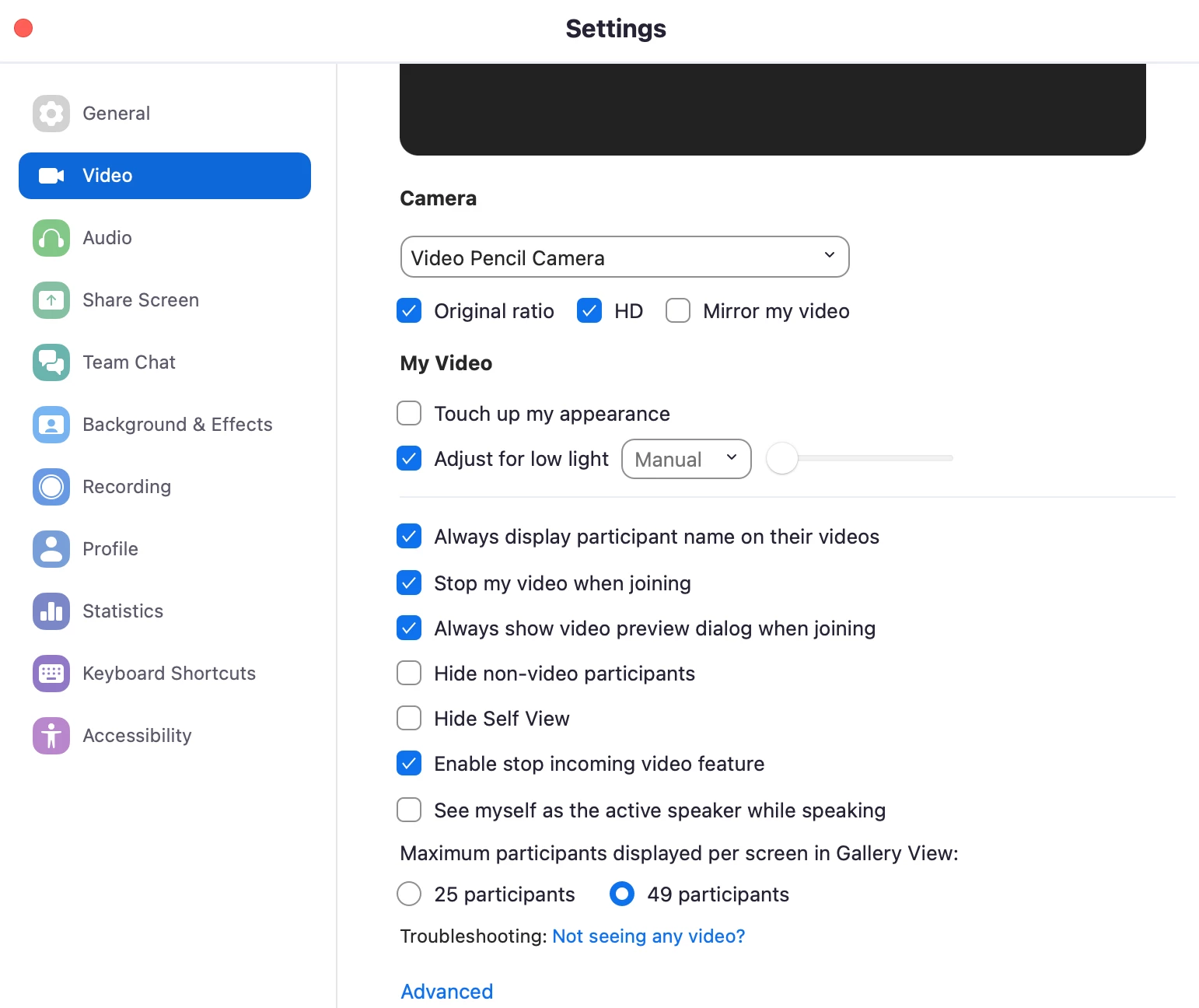
Task: Open Recording settings section
Action: coord(165,487)
